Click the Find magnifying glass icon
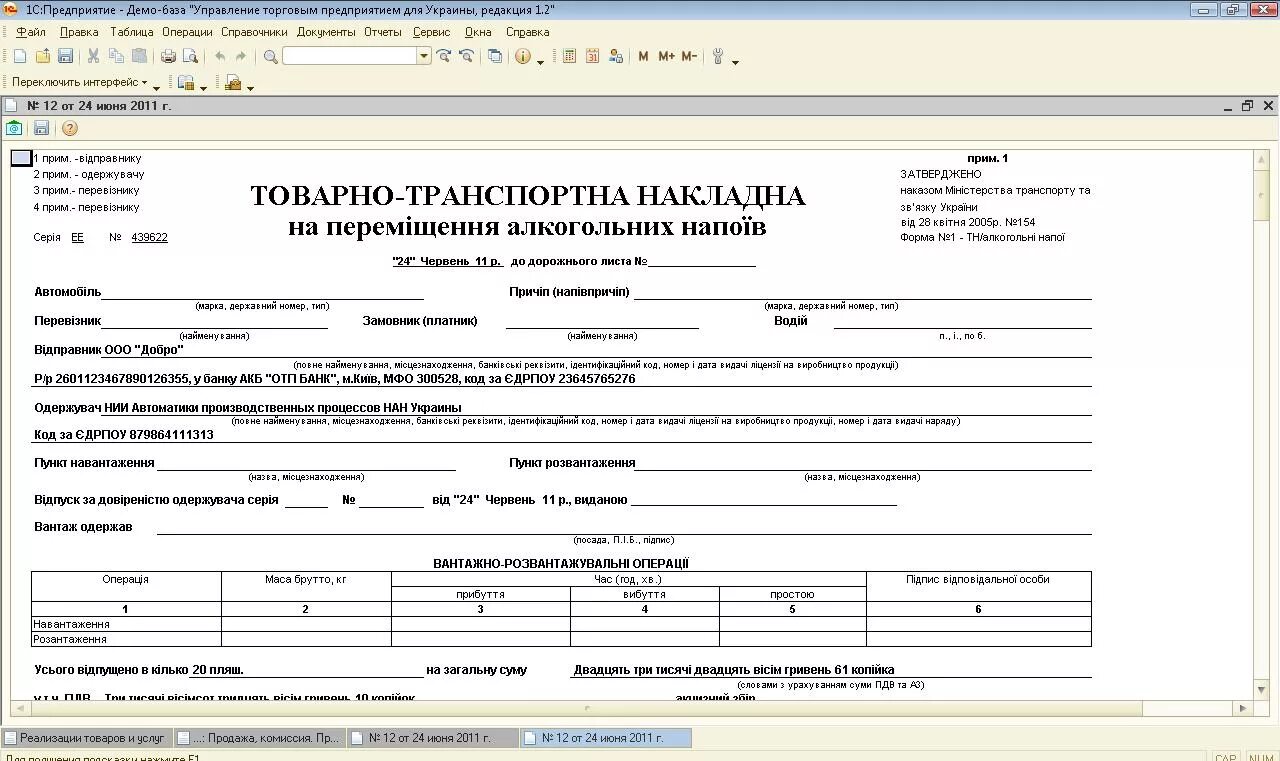1280x761 pixels. (270, 57)
